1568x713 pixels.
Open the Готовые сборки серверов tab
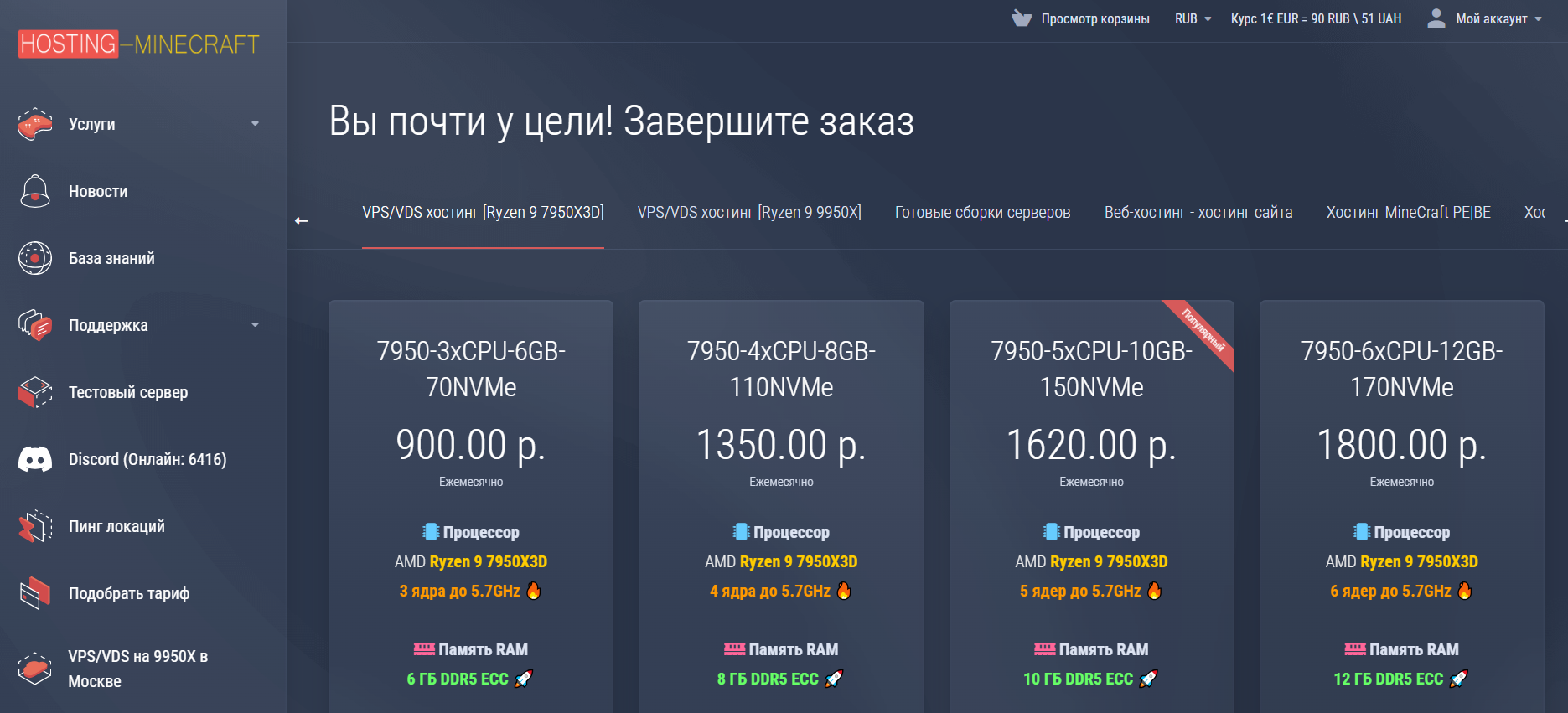tap(983, 213)
